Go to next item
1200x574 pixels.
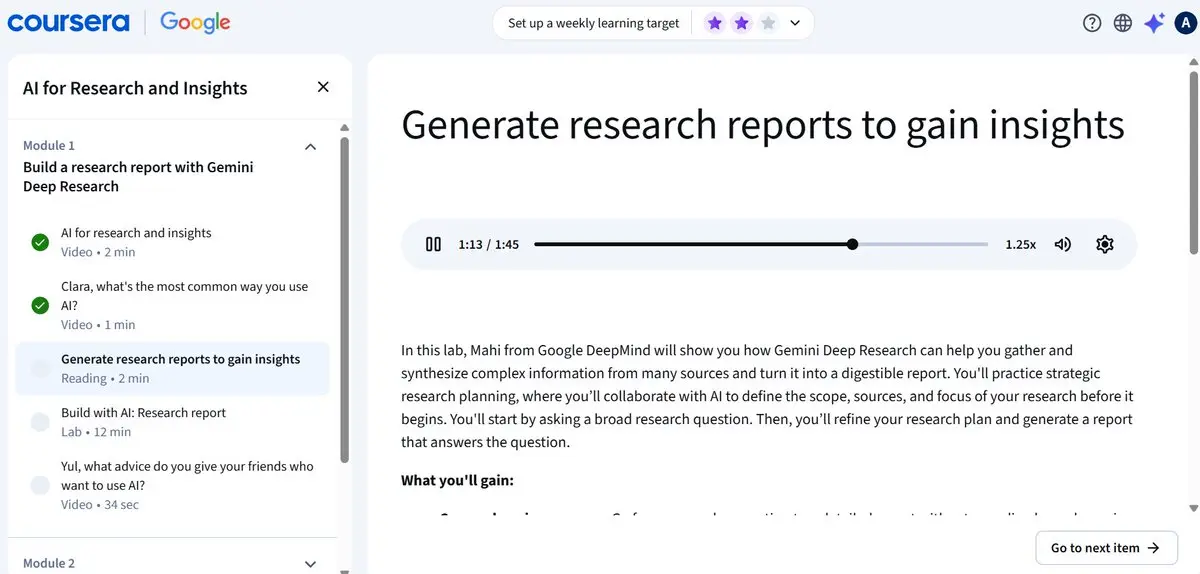pos(1105,548)
